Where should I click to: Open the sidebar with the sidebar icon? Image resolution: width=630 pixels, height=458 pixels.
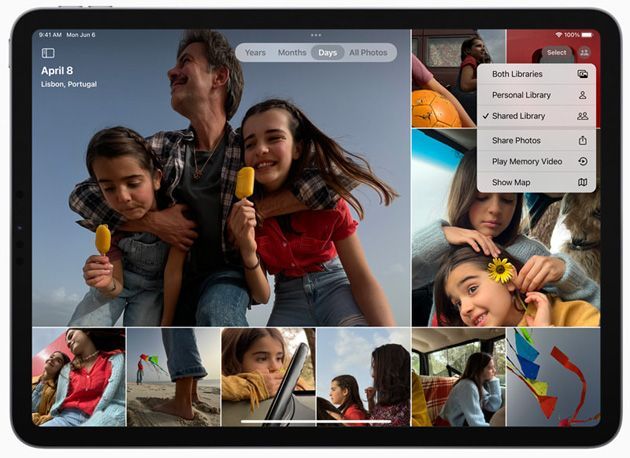point(48,53)
